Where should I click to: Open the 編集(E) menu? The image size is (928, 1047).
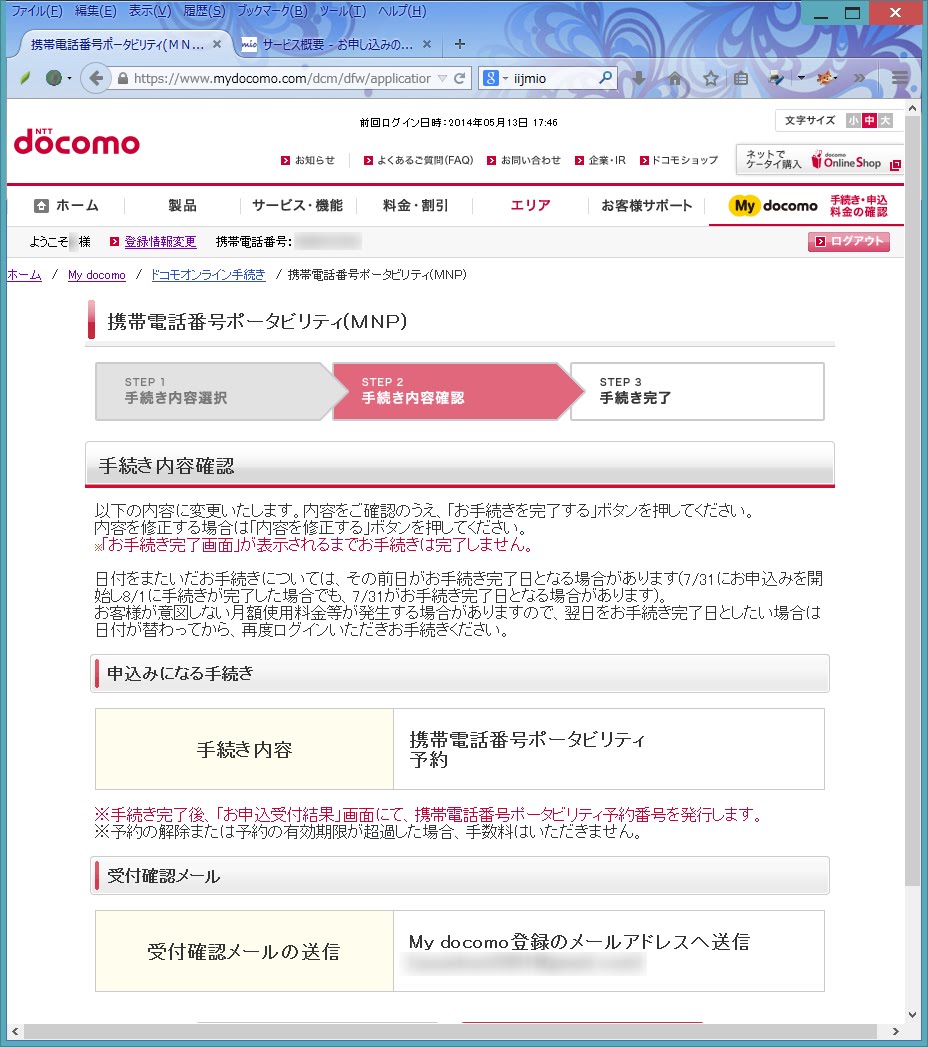click(95, 11)
